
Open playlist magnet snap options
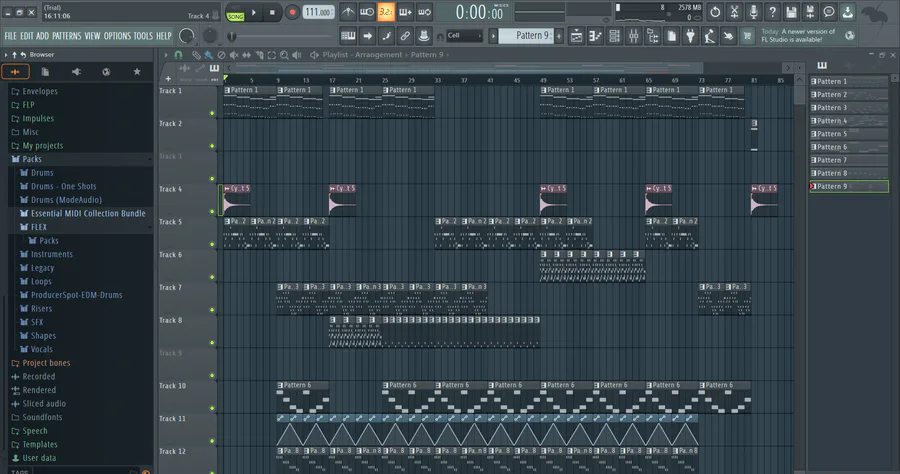click(x=179, y=55)
